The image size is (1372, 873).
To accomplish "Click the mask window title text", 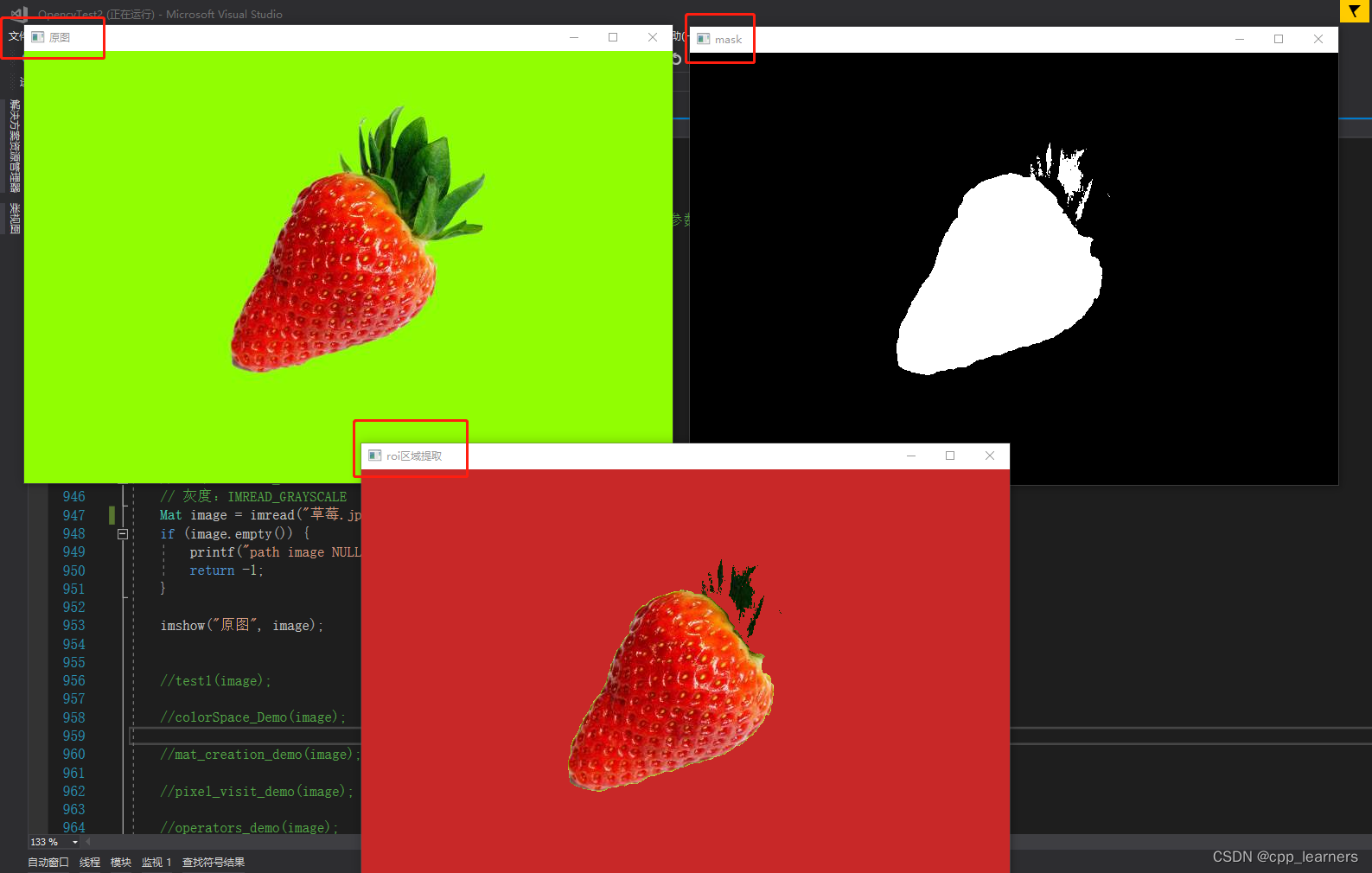I will point(728,39).
